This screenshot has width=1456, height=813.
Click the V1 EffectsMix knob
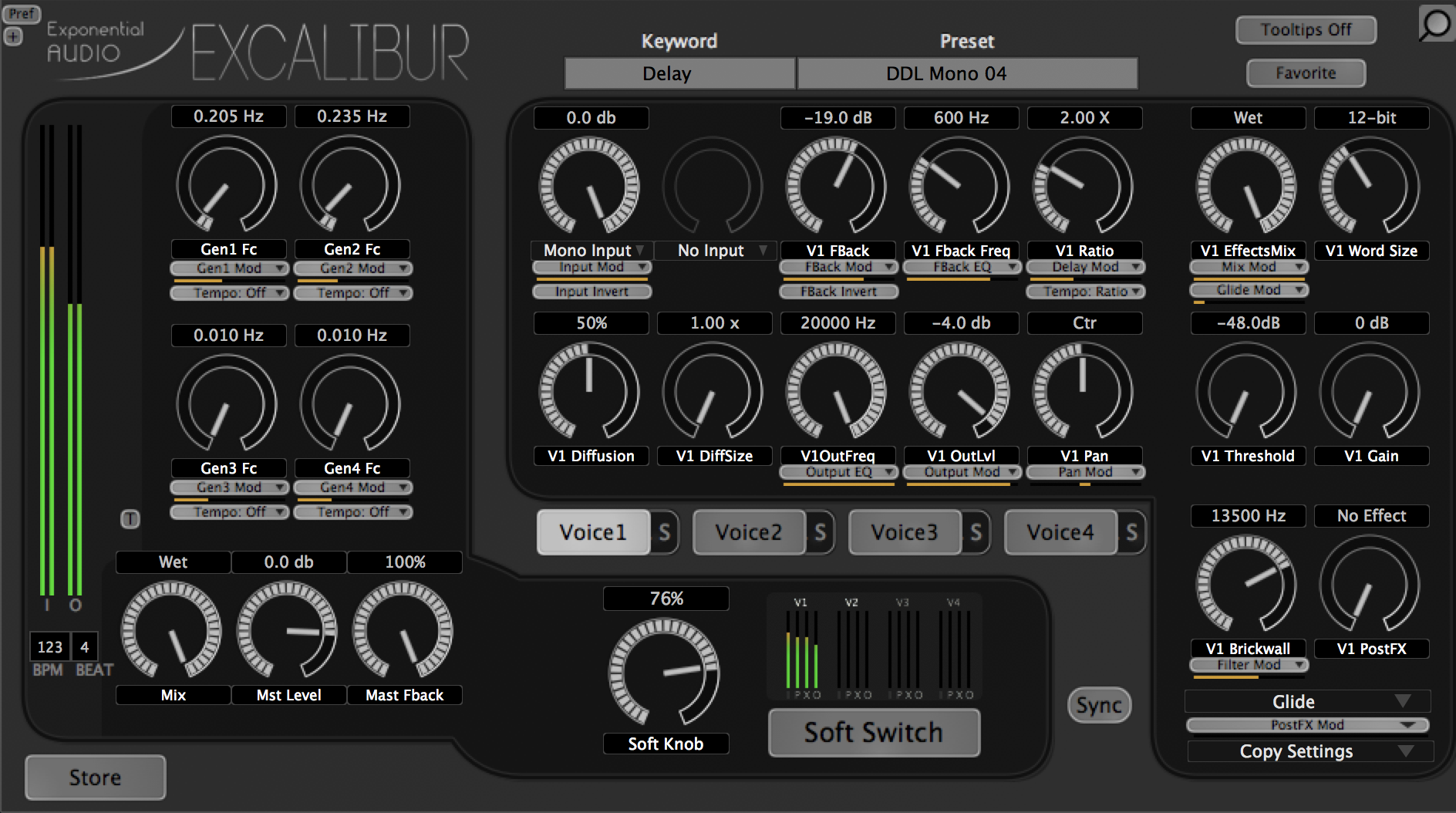point(1246,186)
